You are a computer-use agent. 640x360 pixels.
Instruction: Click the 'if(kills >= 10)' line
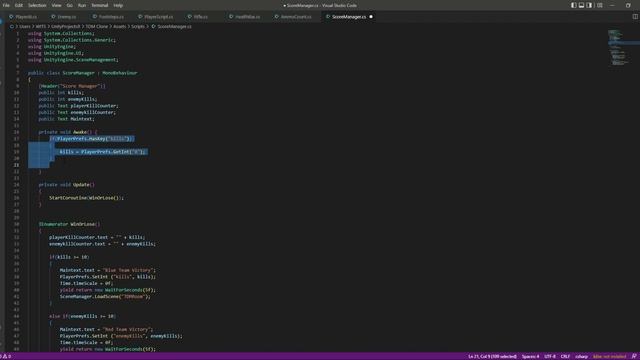[69, 257]
